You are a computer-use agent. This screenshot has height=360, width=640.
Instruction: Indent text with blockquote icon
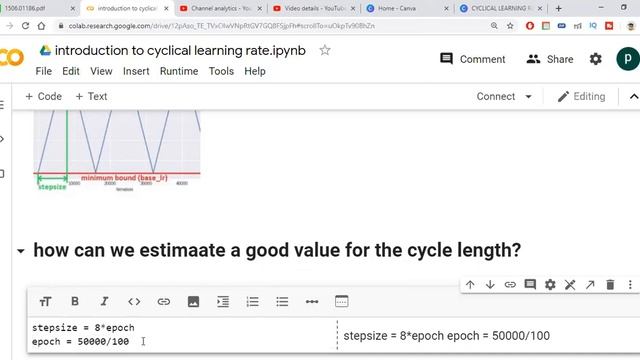click(x=223, y=302)
